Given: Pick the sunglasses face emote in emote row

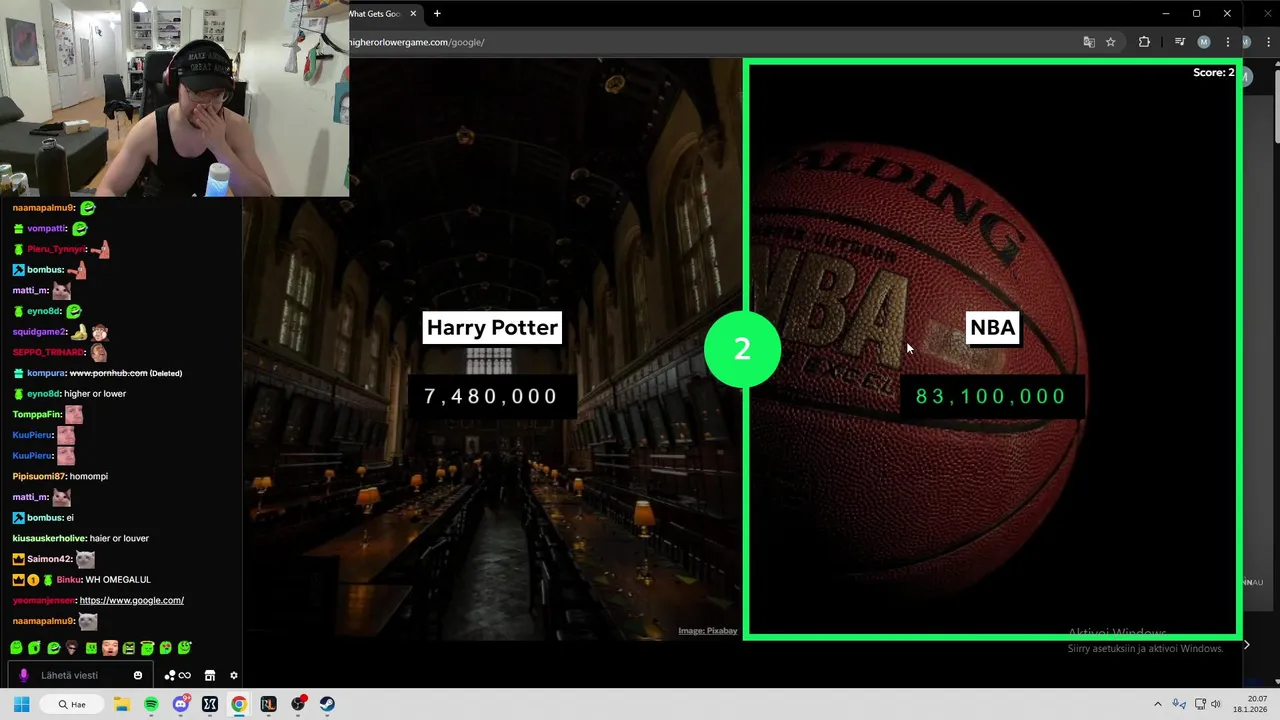Looking at the screenshot, I should (x=72, y=648).
